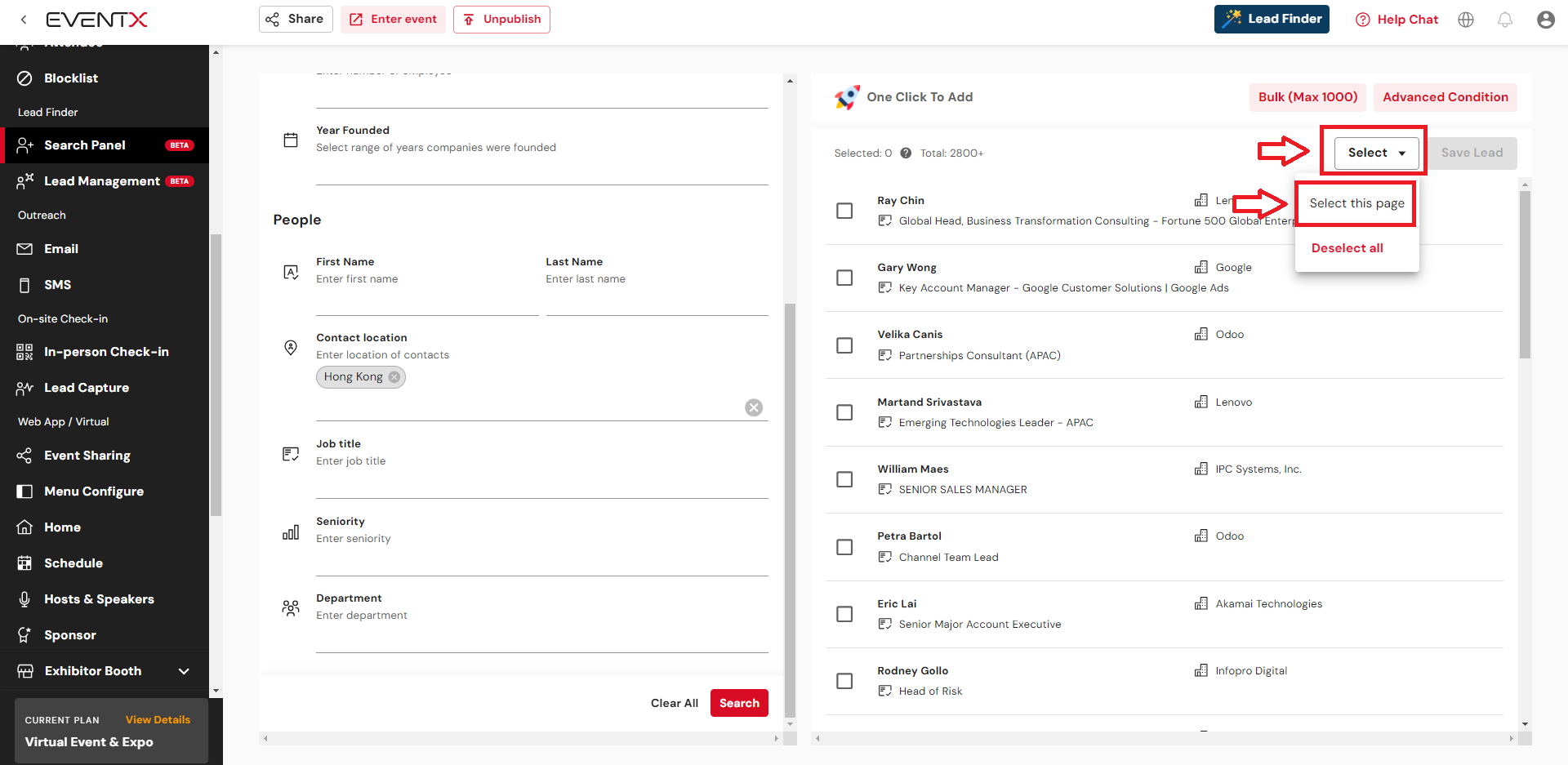Image resolution: width=1568 pixels, height=765 pixels.
Task: Click the Job title input field
Action: (x=542, y=483)
